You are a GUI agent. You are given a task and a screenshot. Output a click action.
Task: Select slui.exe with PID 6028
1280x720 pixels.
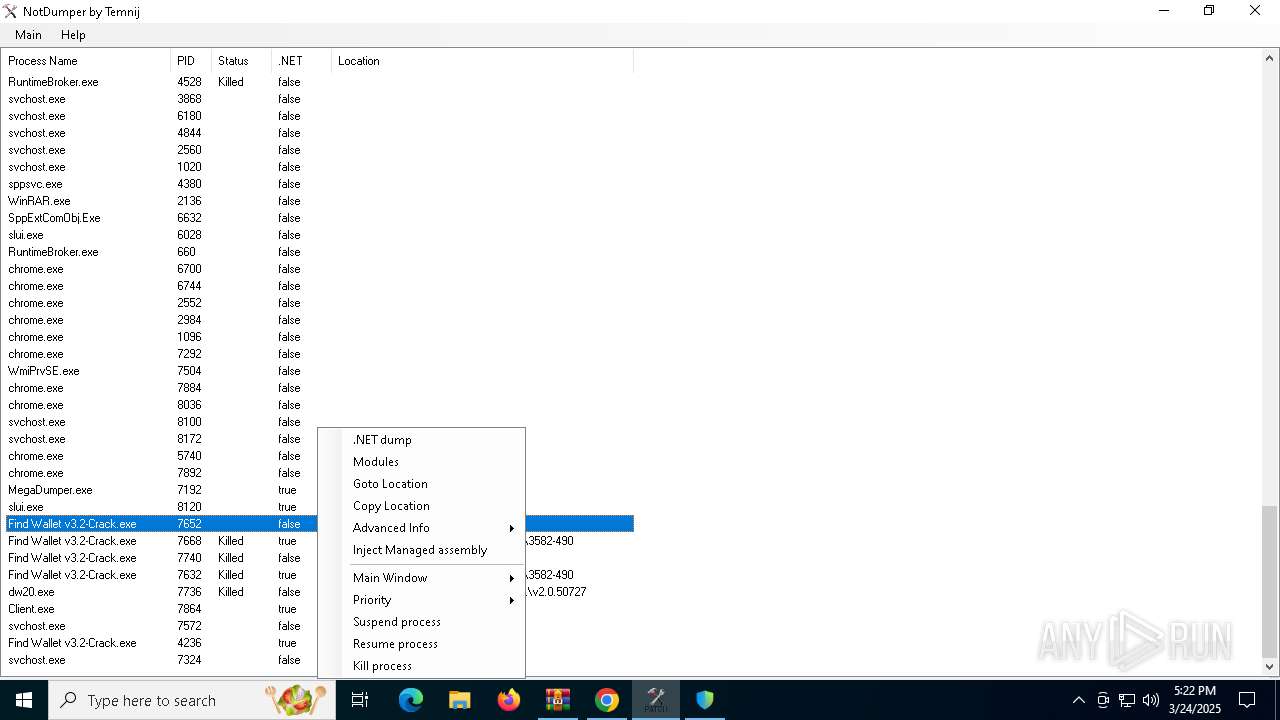319,235
